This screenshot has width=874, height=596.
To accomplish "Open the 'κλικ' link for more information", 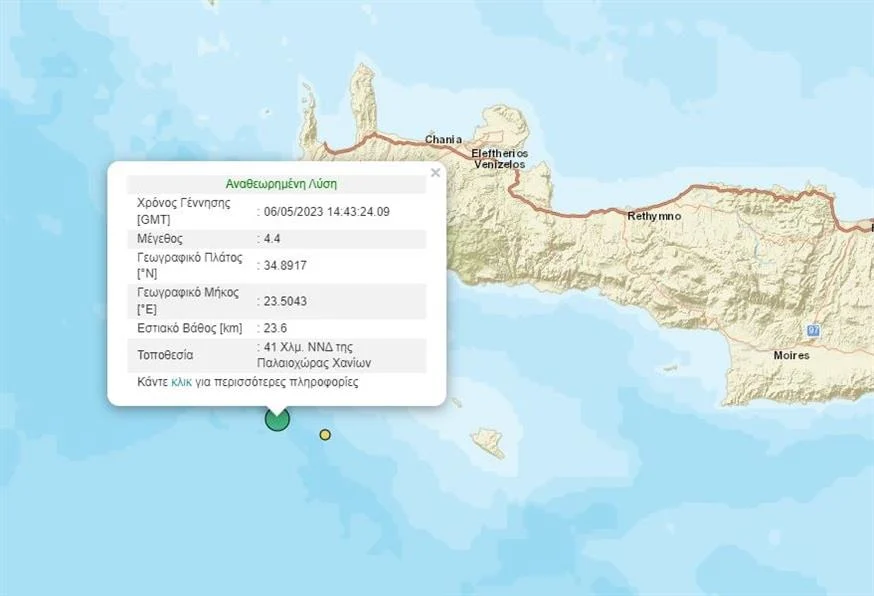I will tap(181, 382).
